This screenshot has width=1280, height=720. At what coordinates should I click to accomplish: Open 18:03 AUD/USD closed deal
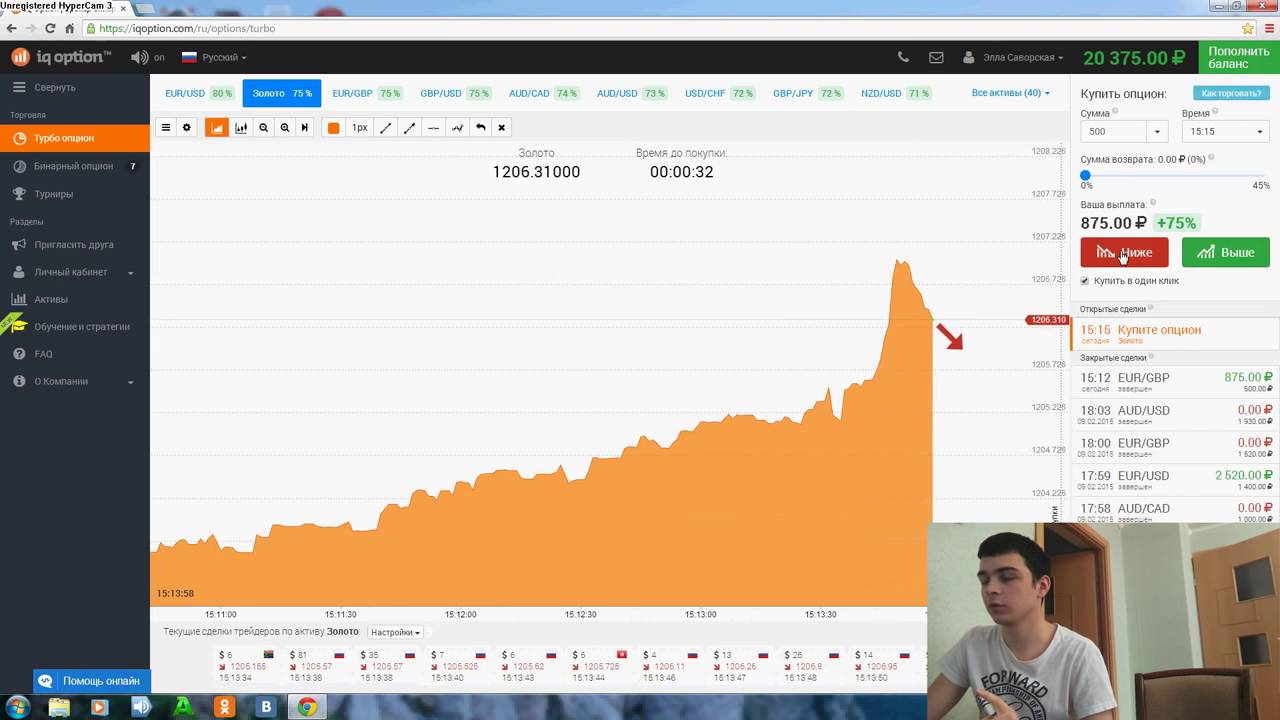[x=1175, y=415]
